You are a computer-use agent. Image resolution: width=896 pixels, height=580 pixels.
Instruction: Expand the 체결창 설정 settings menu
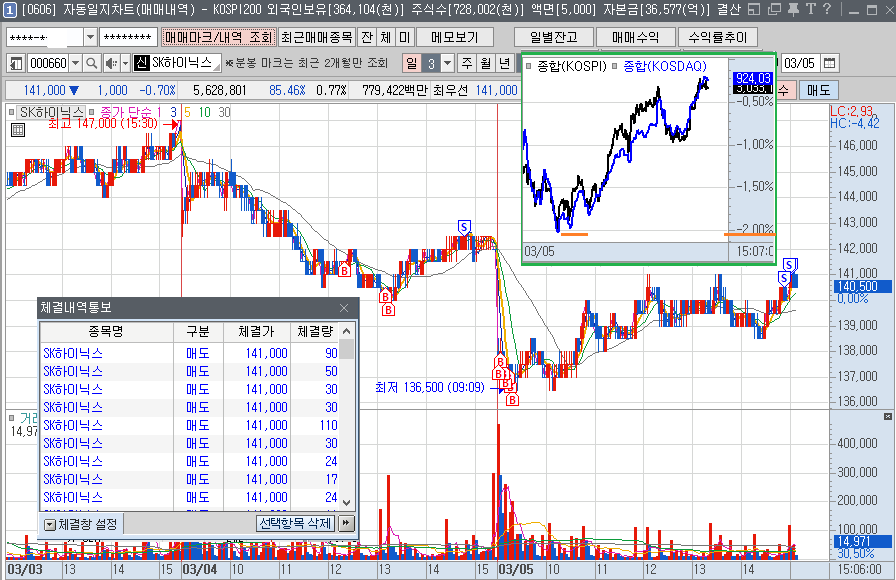pyautogui.click(x=50, y=523)
